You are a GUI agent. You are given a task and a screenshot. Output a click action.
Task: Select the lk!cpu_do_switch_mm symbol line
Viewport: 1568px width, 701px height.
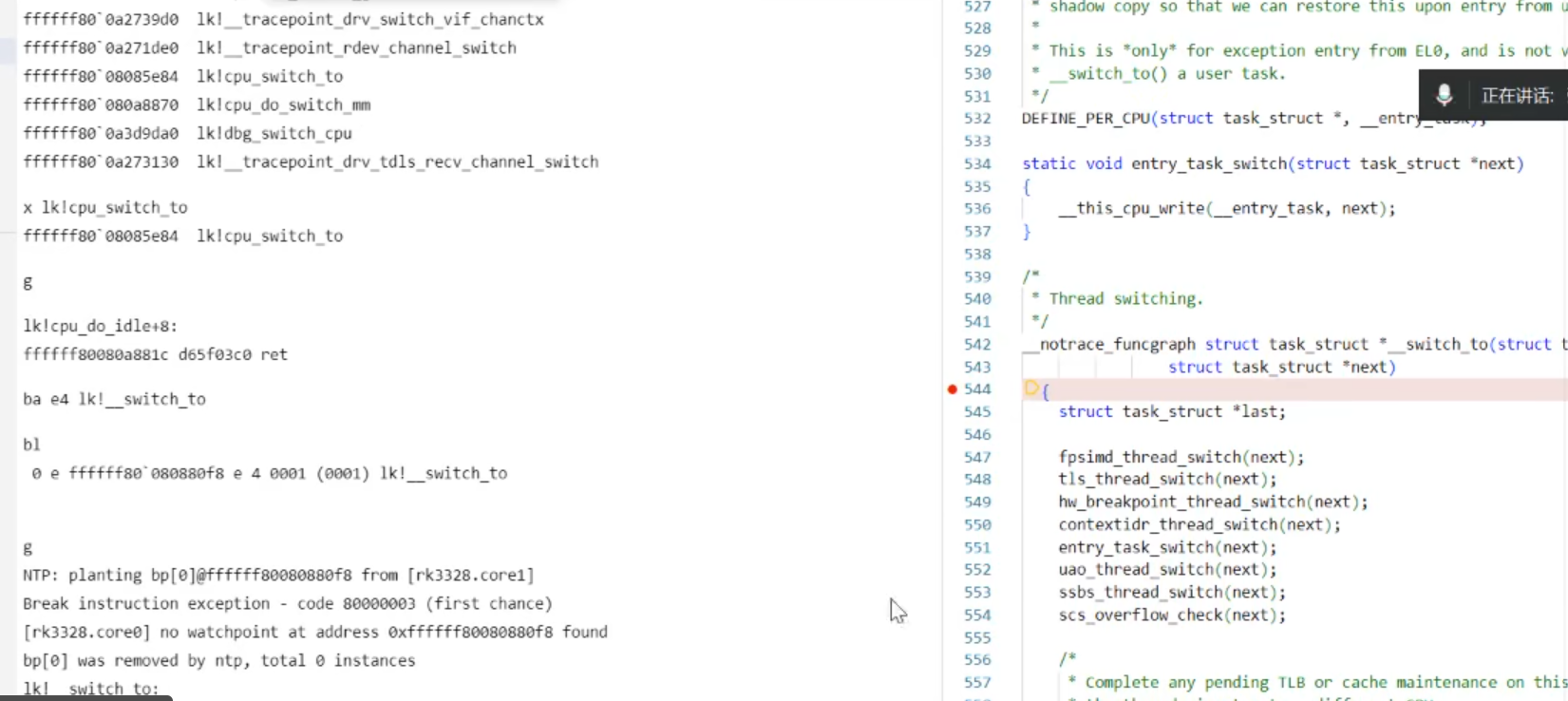(197, 105)
